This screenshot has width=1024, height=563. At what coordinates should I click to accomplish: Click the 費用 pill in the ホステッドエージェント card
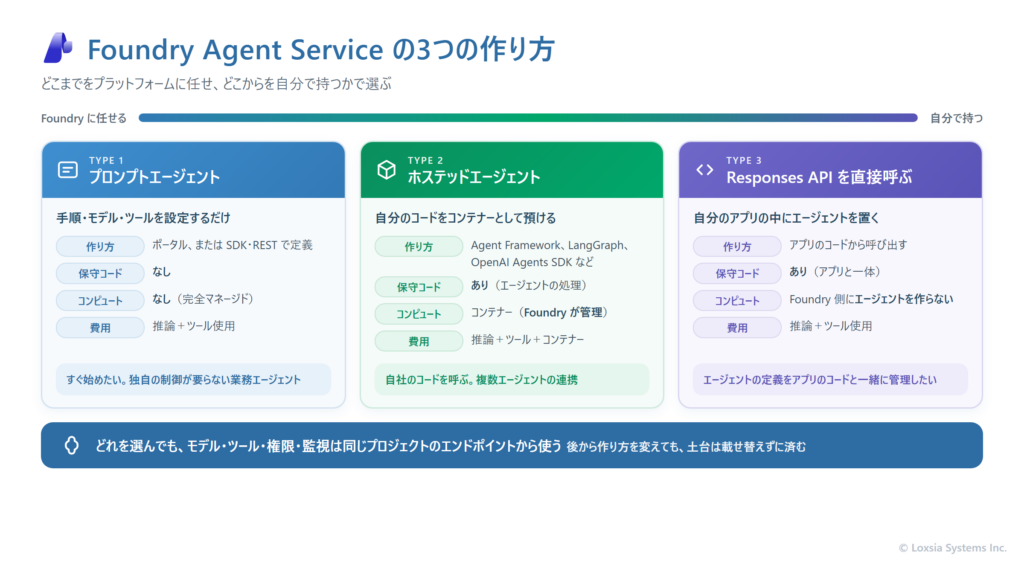pyautogui.click(x=419, y=341)
